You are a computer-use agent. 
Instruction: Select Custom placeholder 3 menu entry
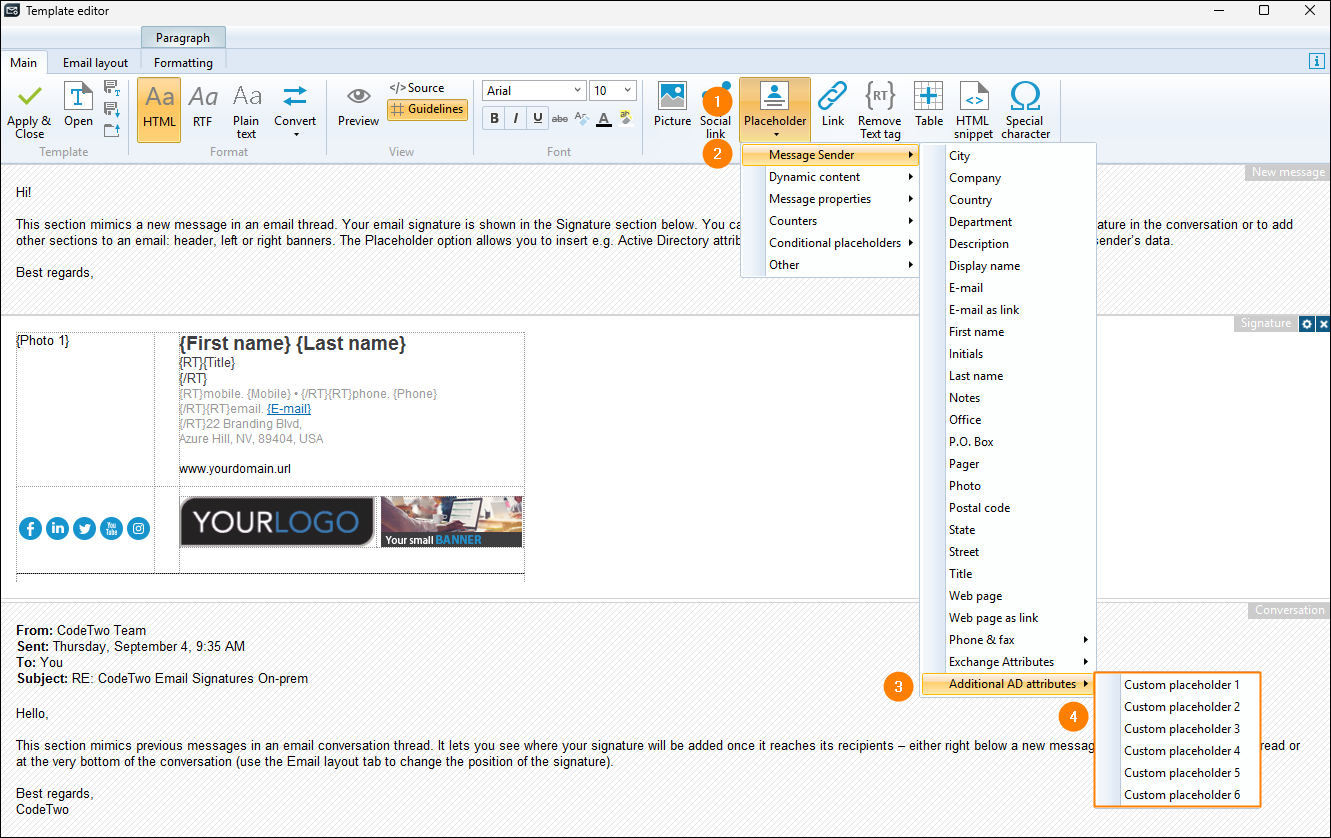coord(1181,729)
